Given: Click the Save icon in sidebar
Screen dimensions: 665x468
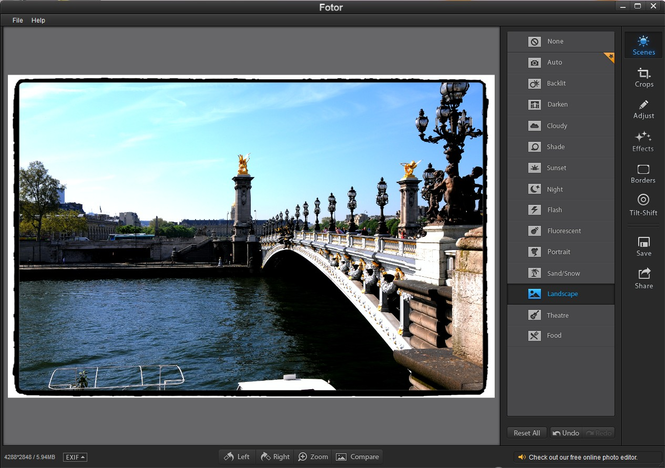Looking at the screenshot, I should click(643, 247).
